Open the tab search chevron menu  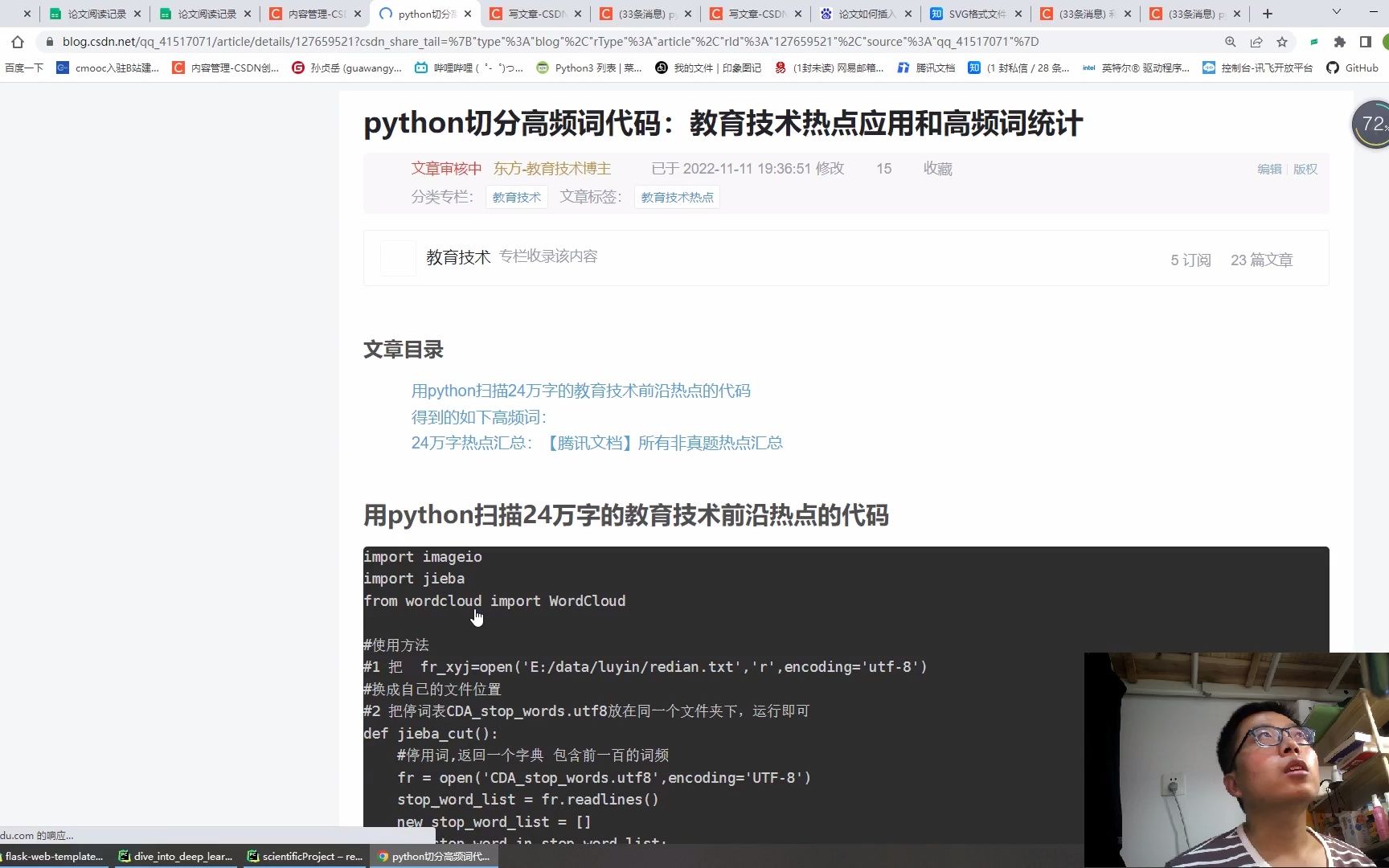click(x=1336, y=13)
